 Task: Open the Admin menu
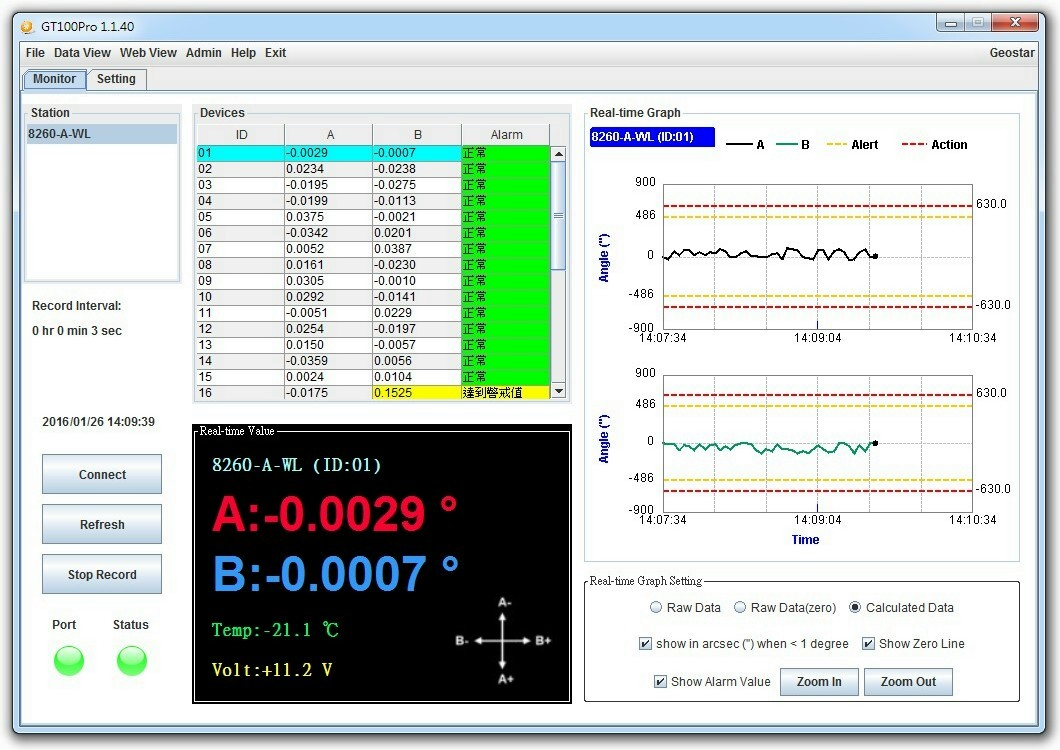(x=203, y=53)
